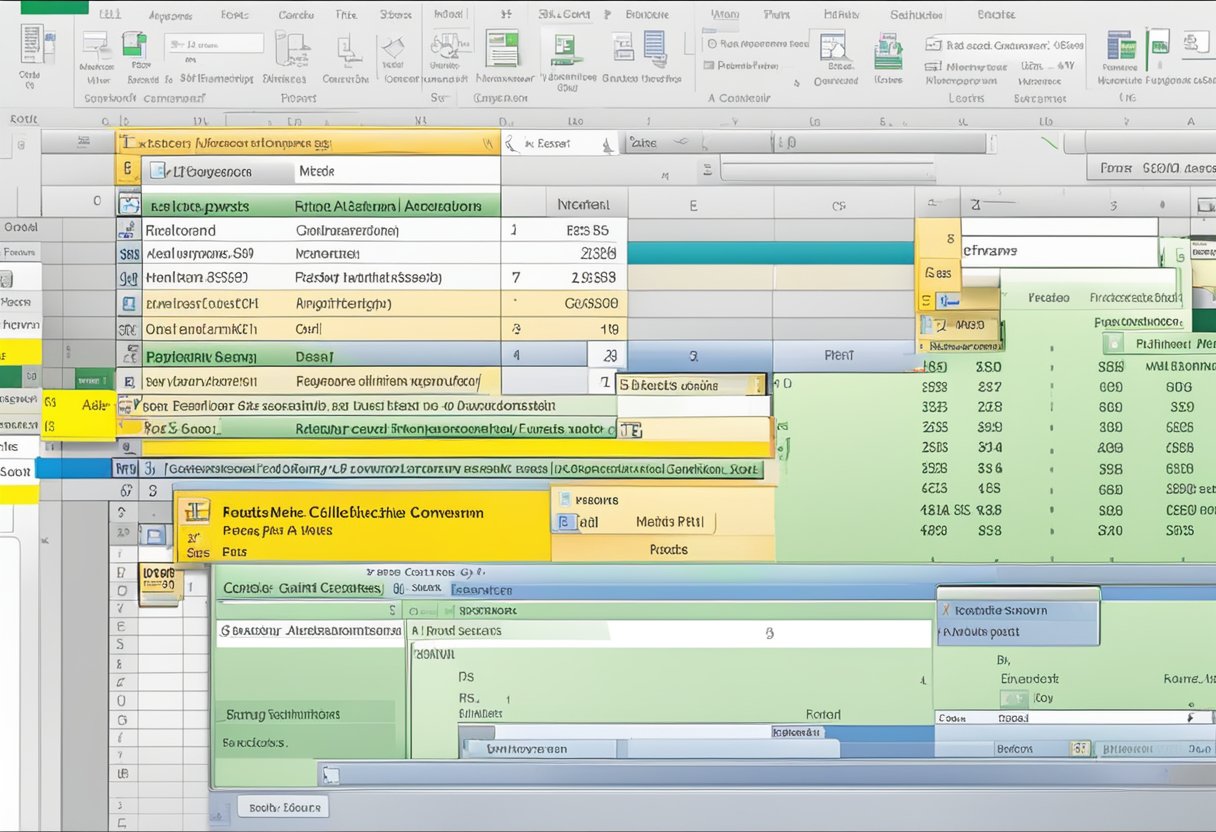This screenshot has height=832, width=1216.
Task: Select the A/routs poatl entry
Action: click(x=1017, y=632)
